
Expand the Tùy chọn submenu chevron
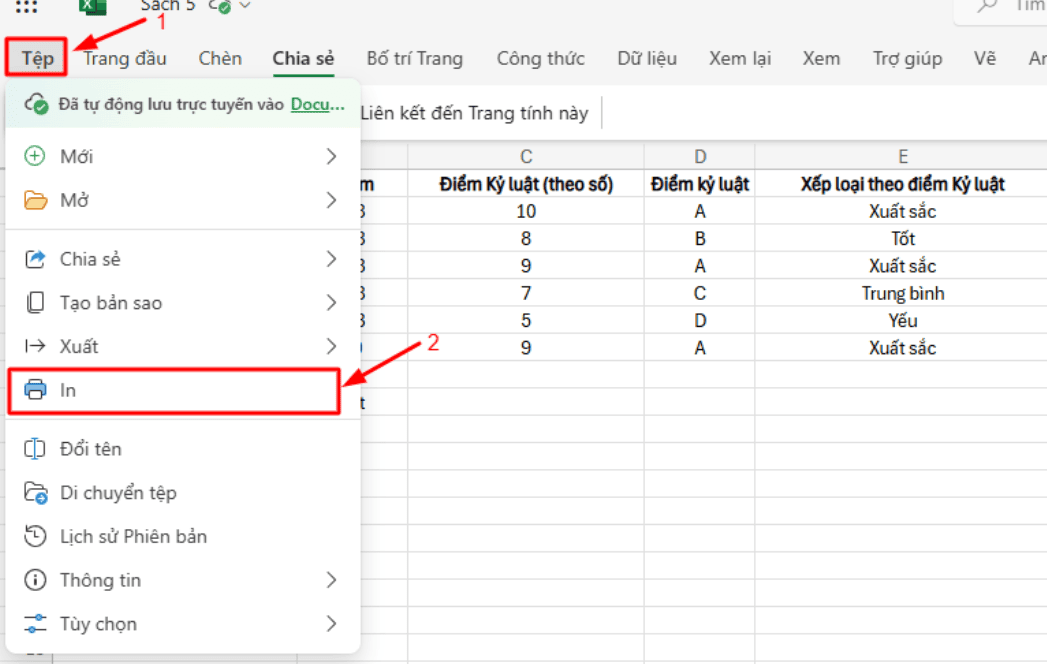coord(331,624)
